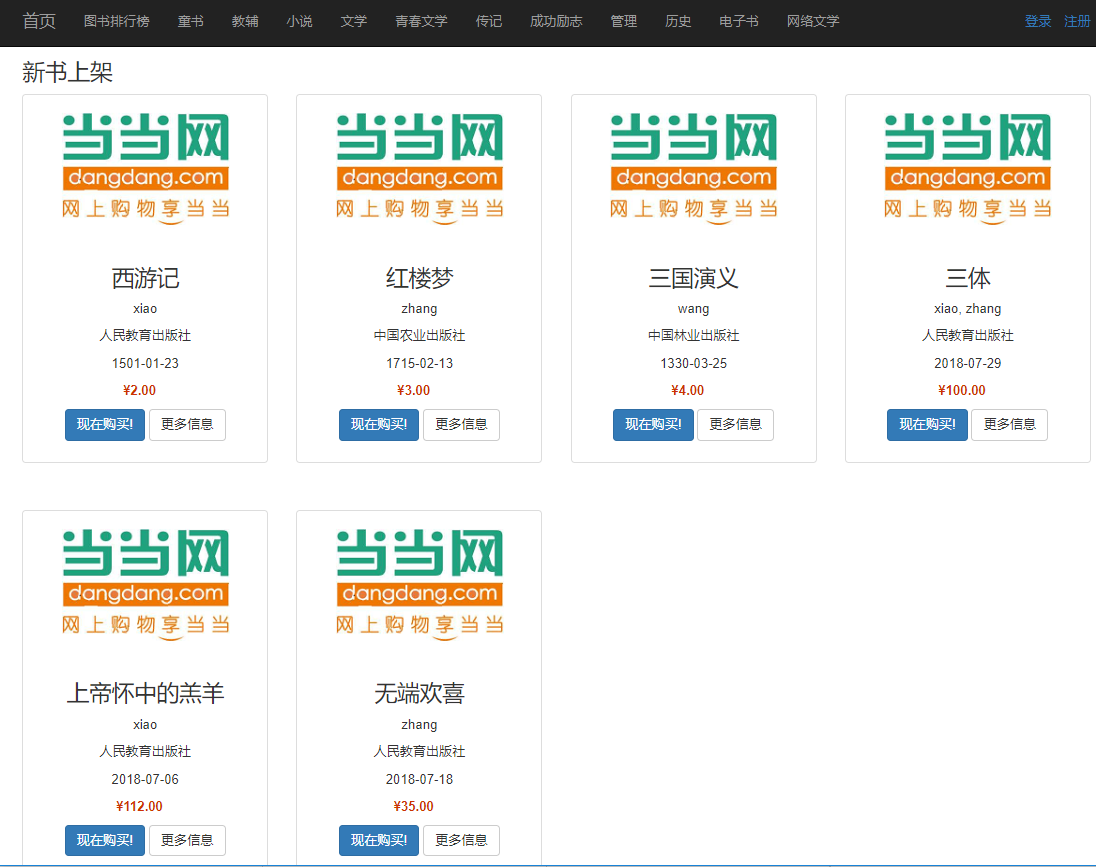Click the cover image of 三国演义
The image size is (1096, 867).
693,169
